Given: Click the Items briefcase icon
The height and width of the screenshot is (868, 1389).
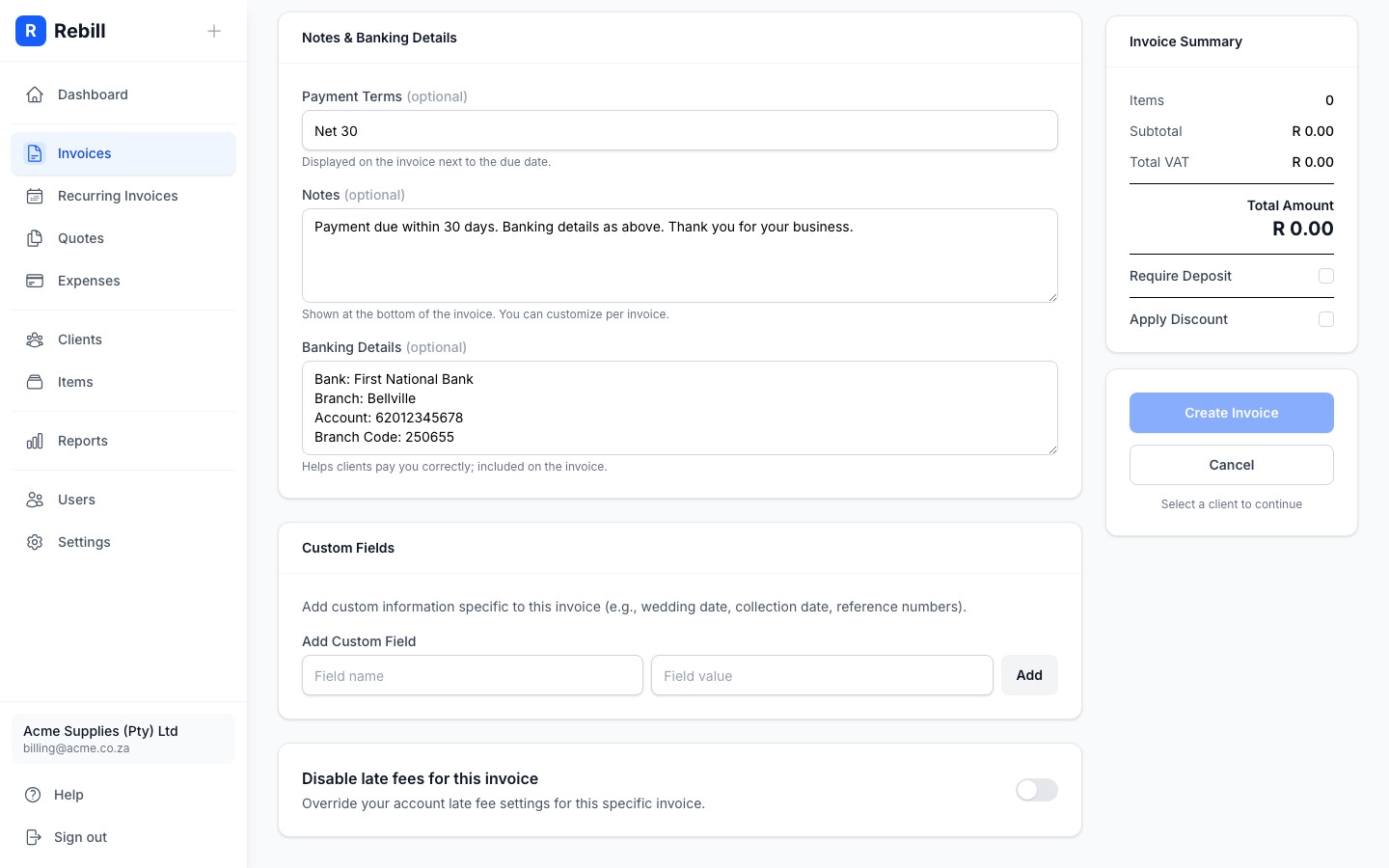Looking at the screenshot, I should [35, 382].
